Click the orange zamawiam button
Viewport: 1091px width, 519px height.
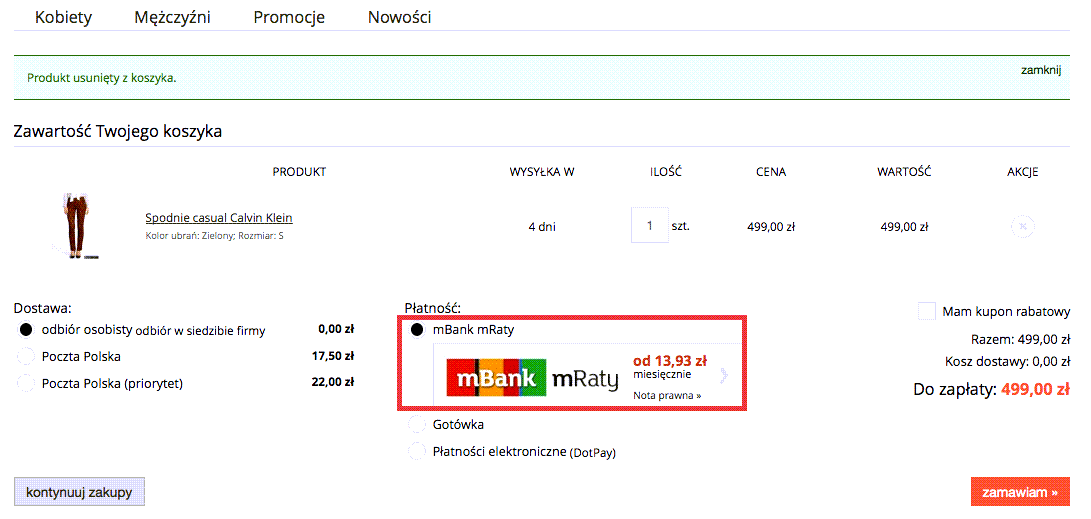click(x=1019, y=492)
